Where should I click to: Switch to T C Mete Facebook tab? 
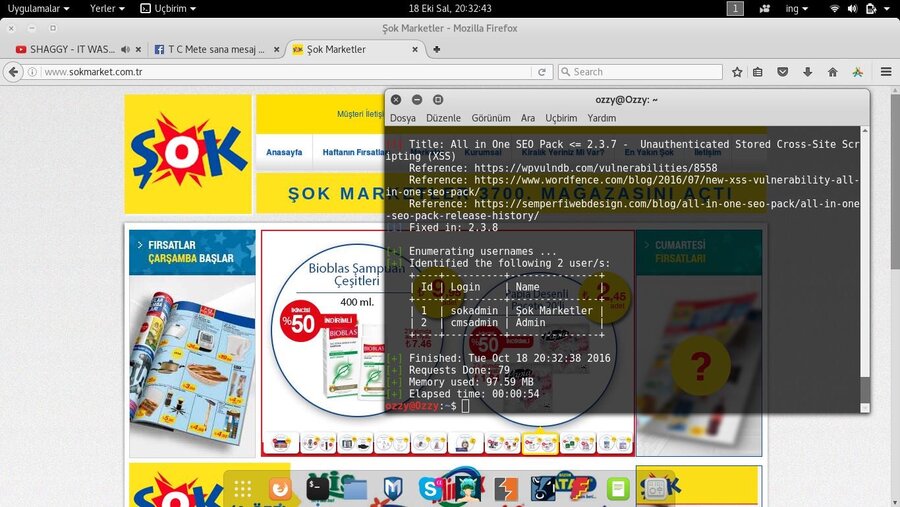click(216, 49)
